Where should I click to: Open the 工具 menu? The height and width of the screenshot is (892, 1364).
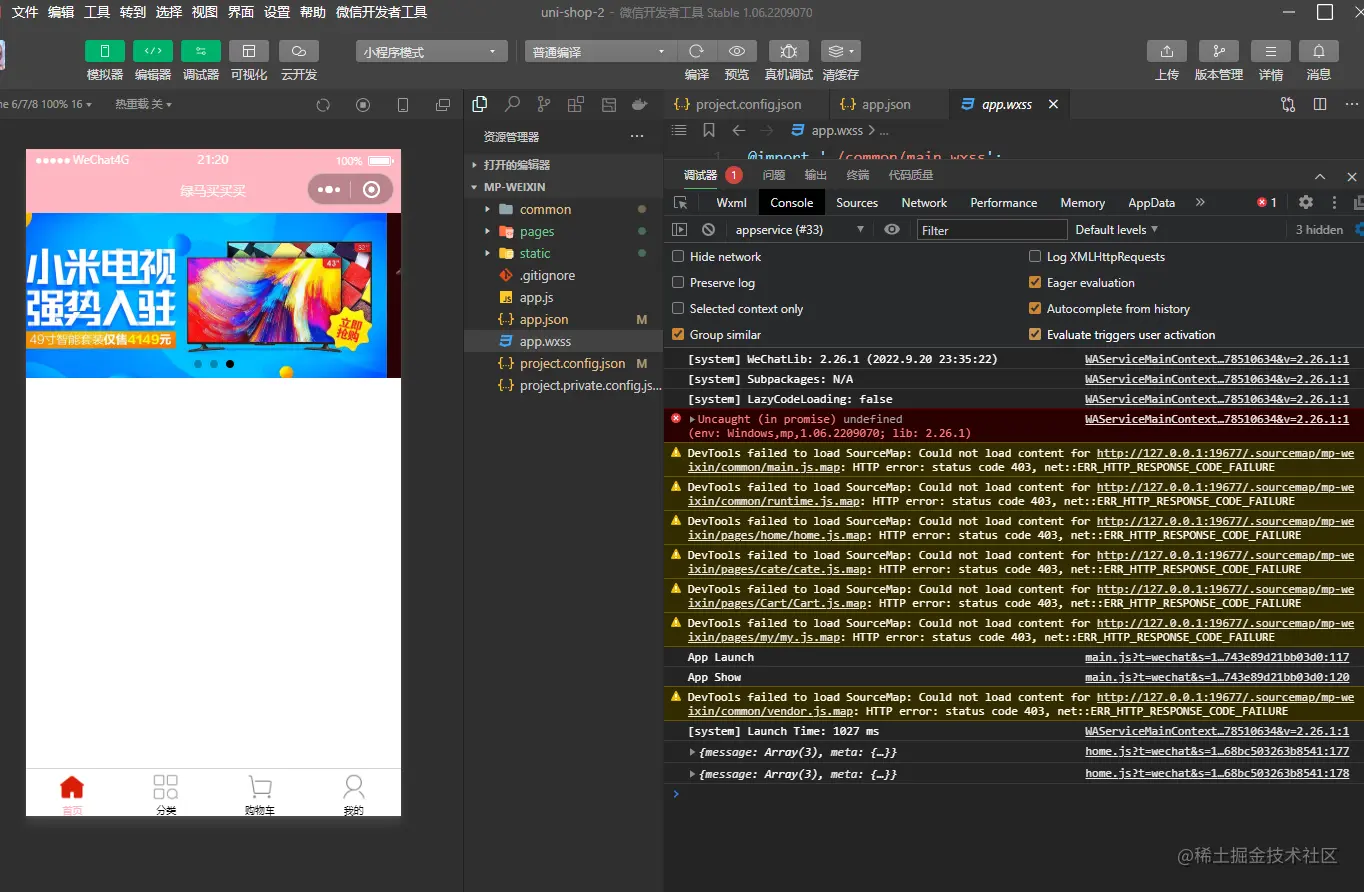click(x=97, y=12)
